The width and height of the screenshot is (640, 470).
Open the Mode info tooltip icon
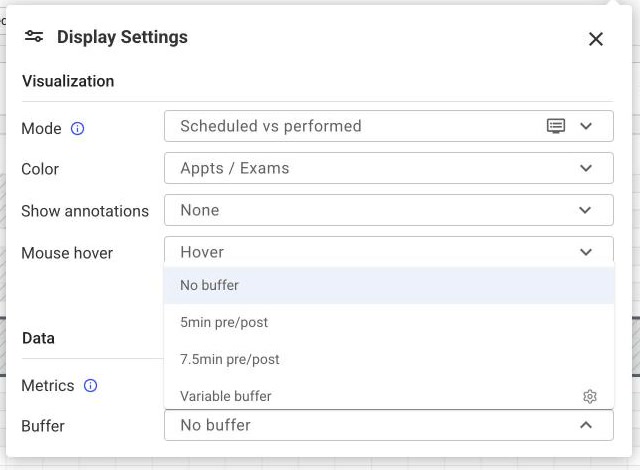78,129
